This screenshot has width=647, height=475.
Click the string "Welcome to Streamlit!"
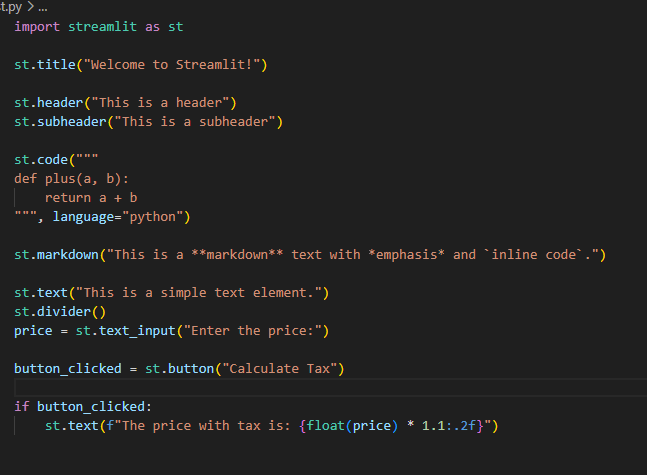coord(172,65)
